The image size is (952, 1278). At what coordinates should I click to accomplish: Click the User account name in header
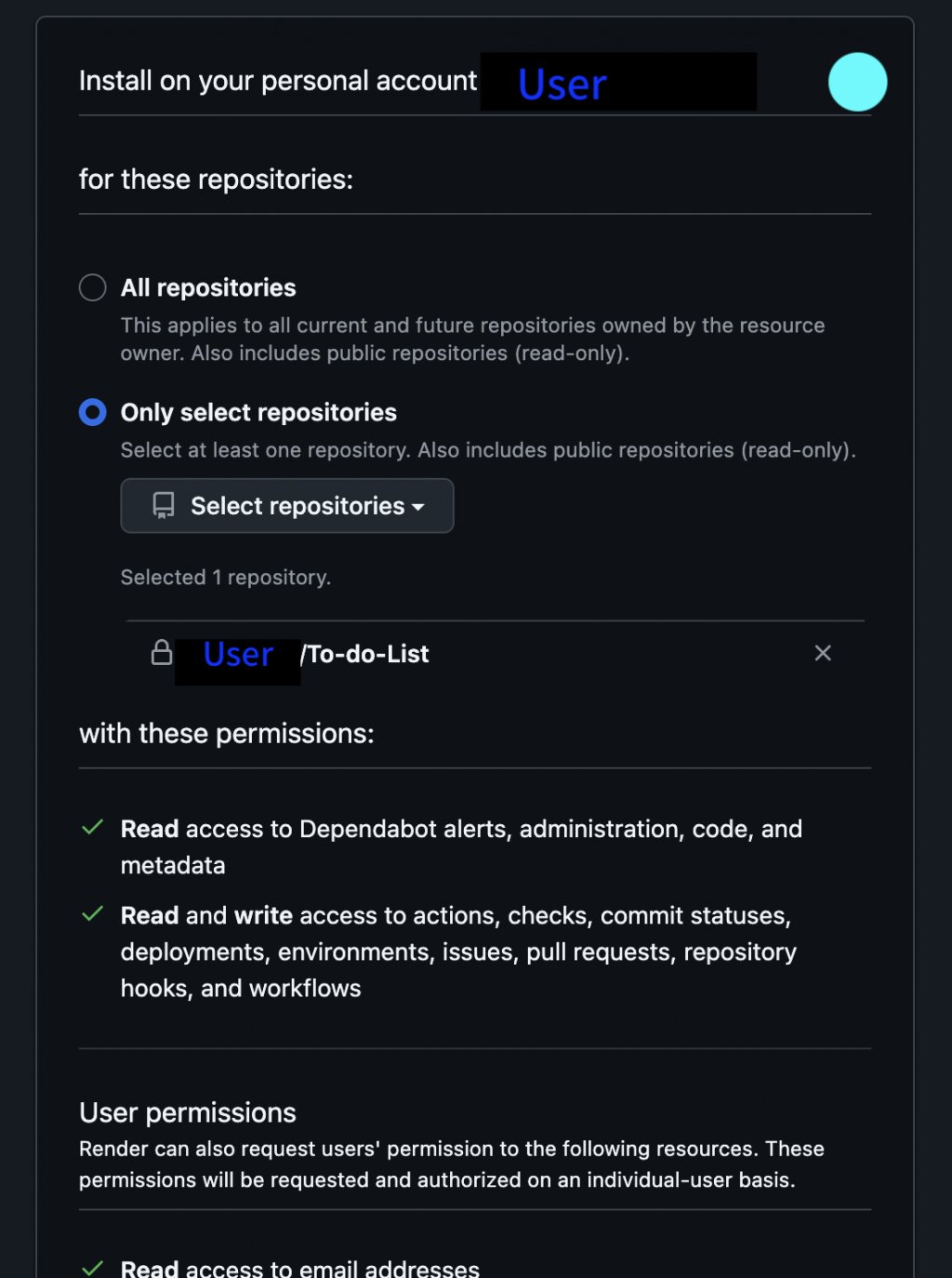click(562, 85)
